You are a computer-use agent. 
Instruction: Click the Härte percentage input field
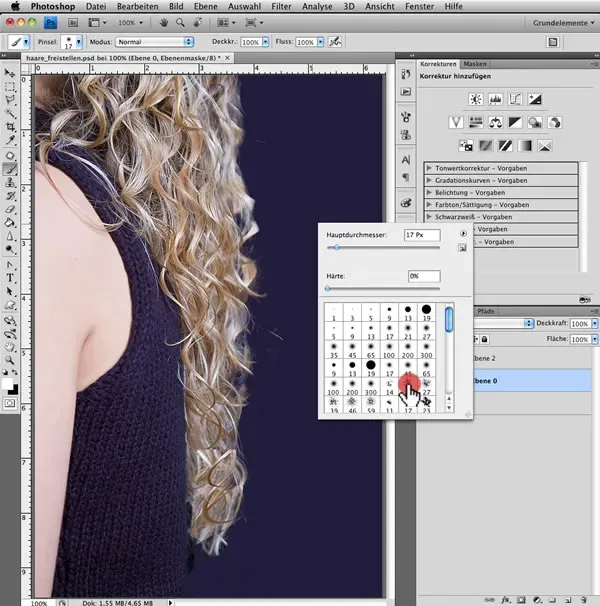click(423, 276)
